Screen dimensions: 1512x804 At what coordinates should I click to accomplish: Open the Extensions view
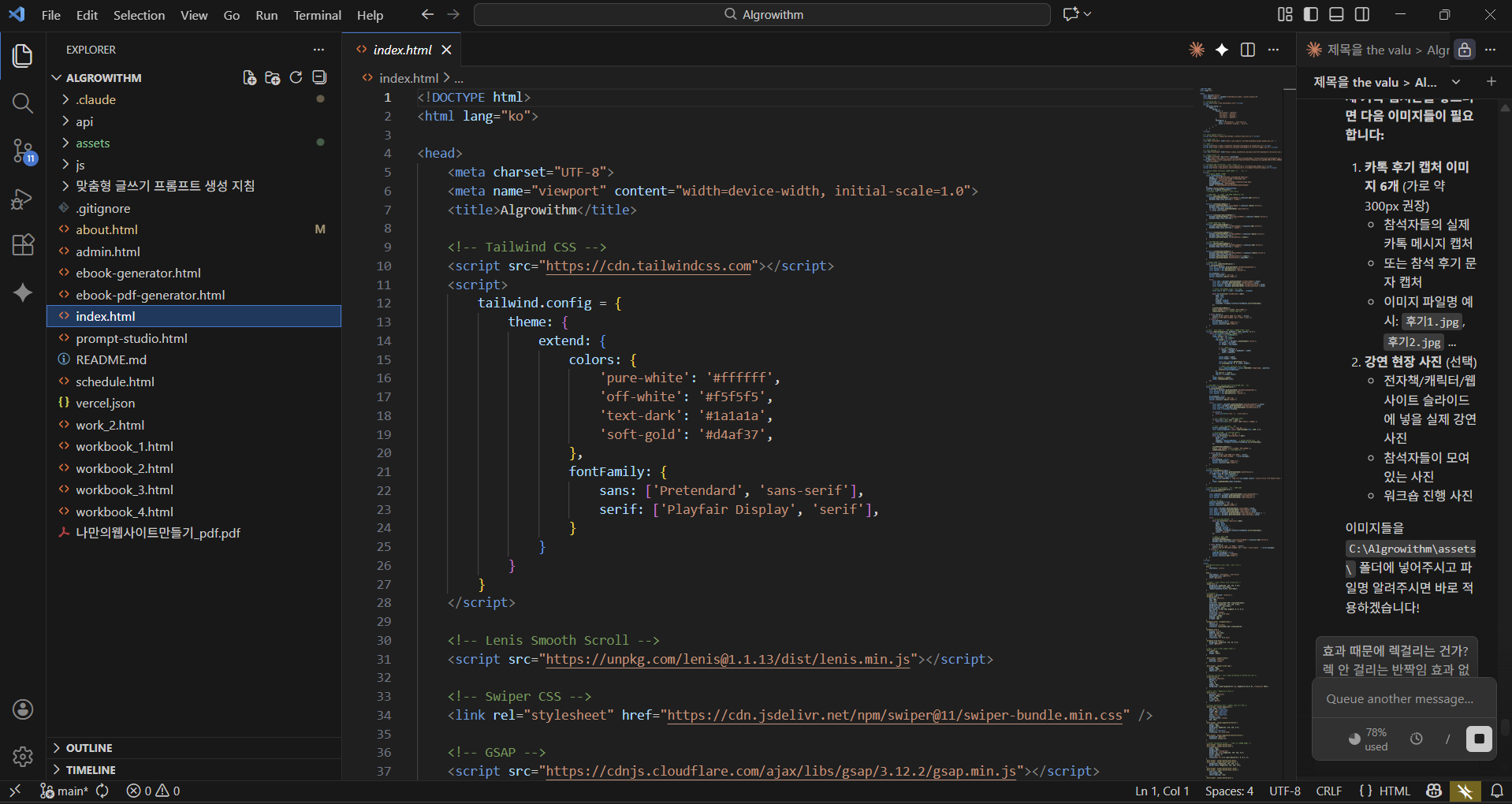[x=23, y=245]
